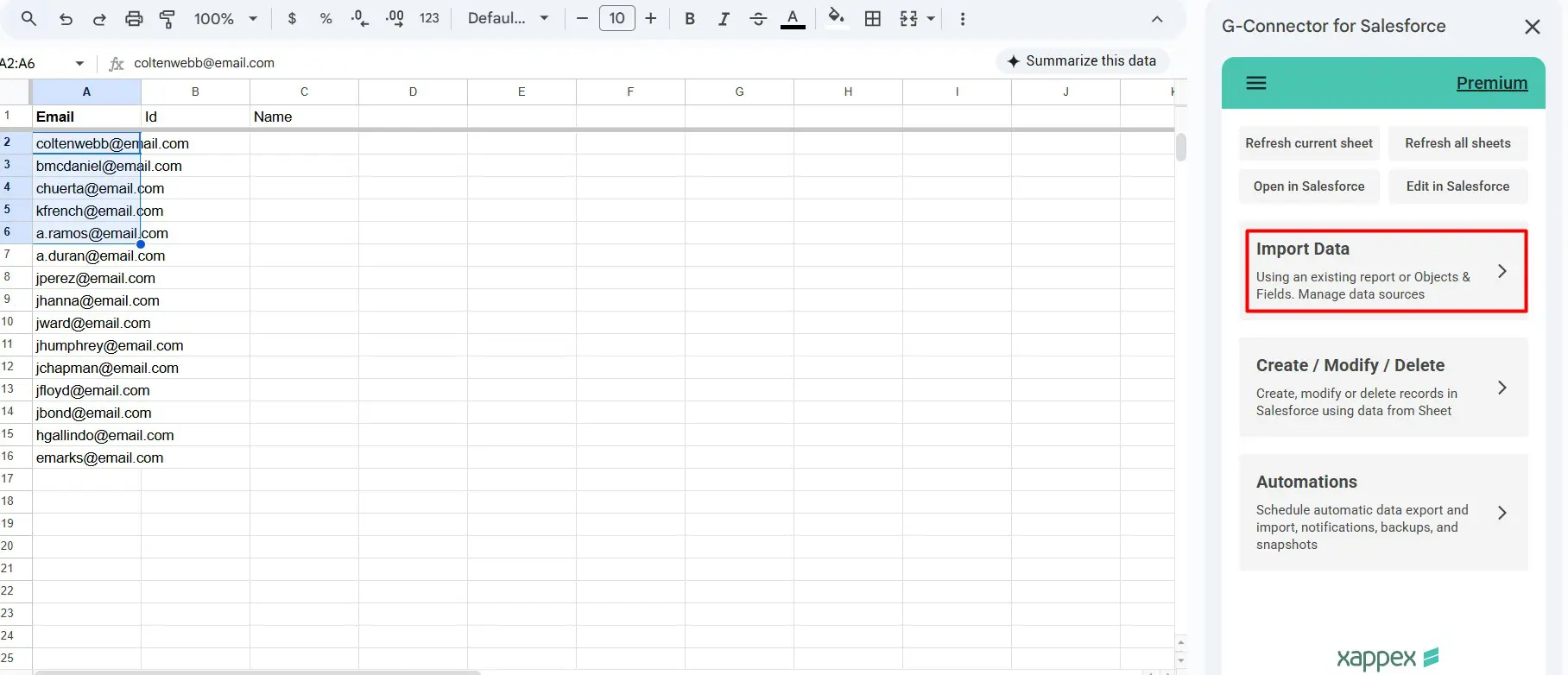1568x675 pixels.
Task: Toggle italic formatting
Action: [x=724, y=18]
